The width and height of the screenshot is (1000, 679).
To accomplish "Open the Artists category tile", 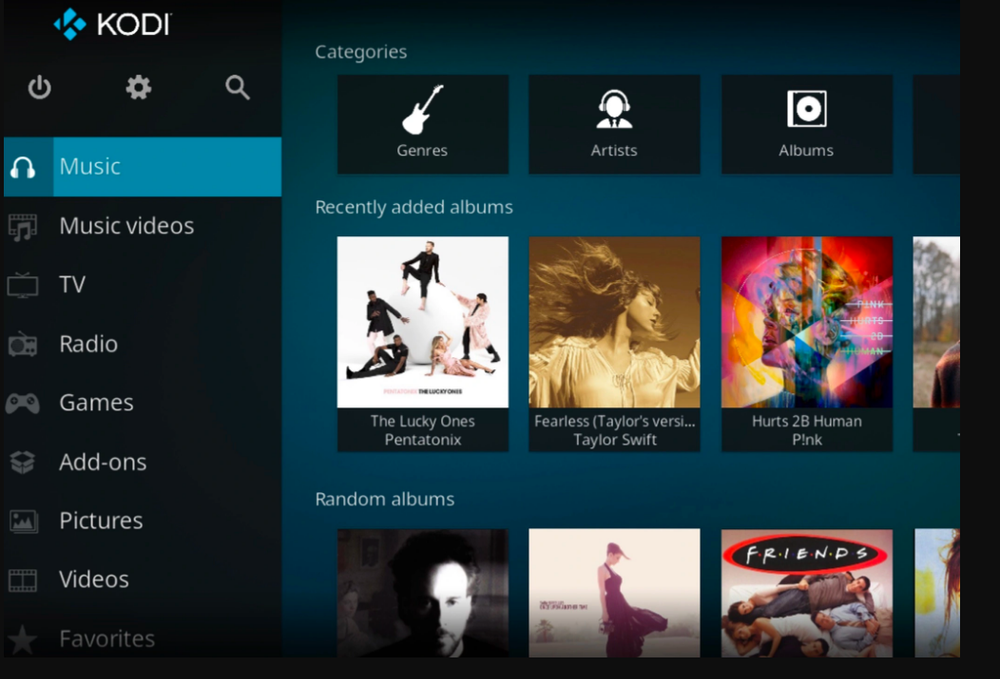I will point(614,123).
